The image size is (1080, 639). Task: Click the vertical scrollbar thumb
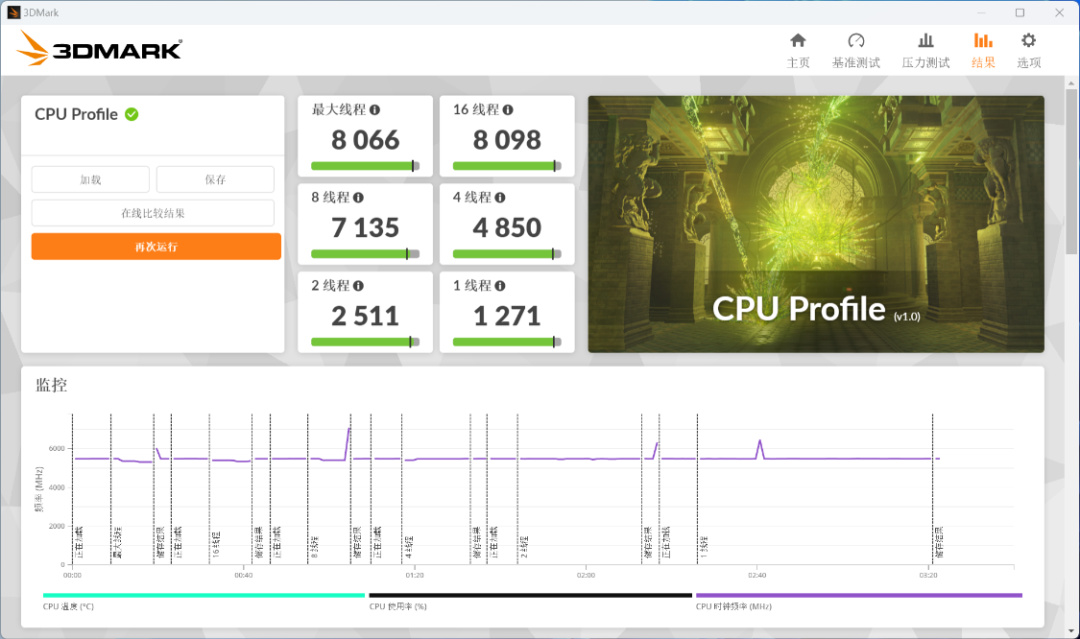pyautogui.click(x=1072, y=172)
